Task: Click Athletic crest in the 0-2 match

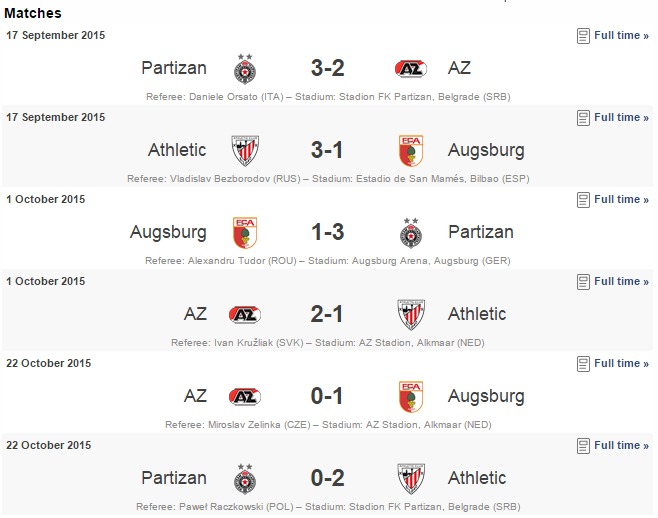Action: 411,479
